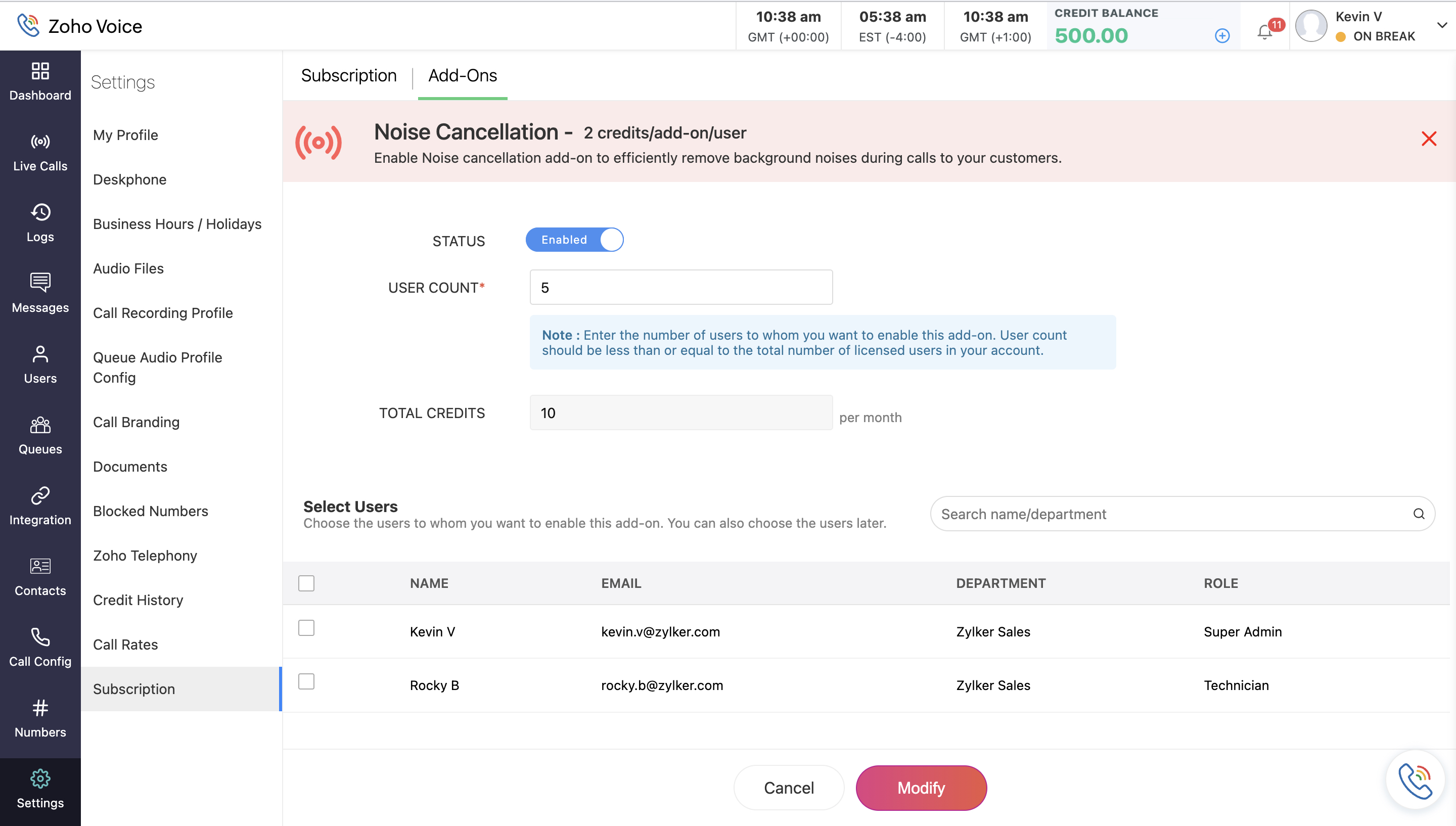Open the notifications bell icon
Viewport: 1456px width, 826px height.
[1264, 32]
